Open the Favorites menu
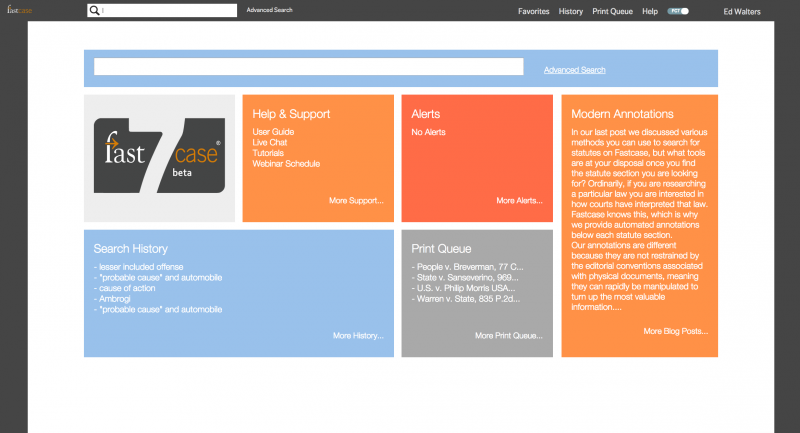800x433 pixels. (533, 11)
